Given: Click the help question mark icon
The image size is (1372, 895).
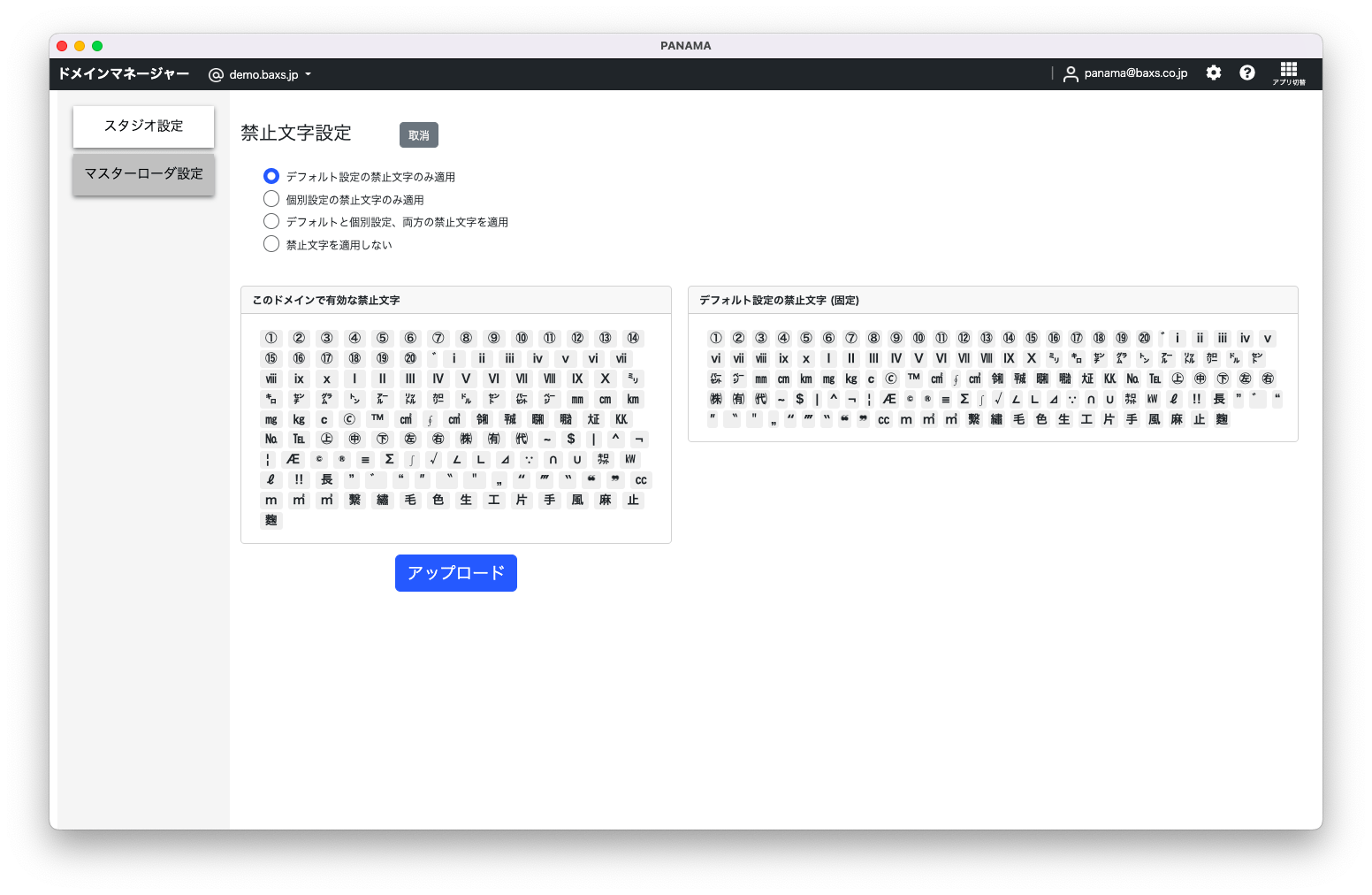Looking at the screenshot, I should [x=1247, y=73].
